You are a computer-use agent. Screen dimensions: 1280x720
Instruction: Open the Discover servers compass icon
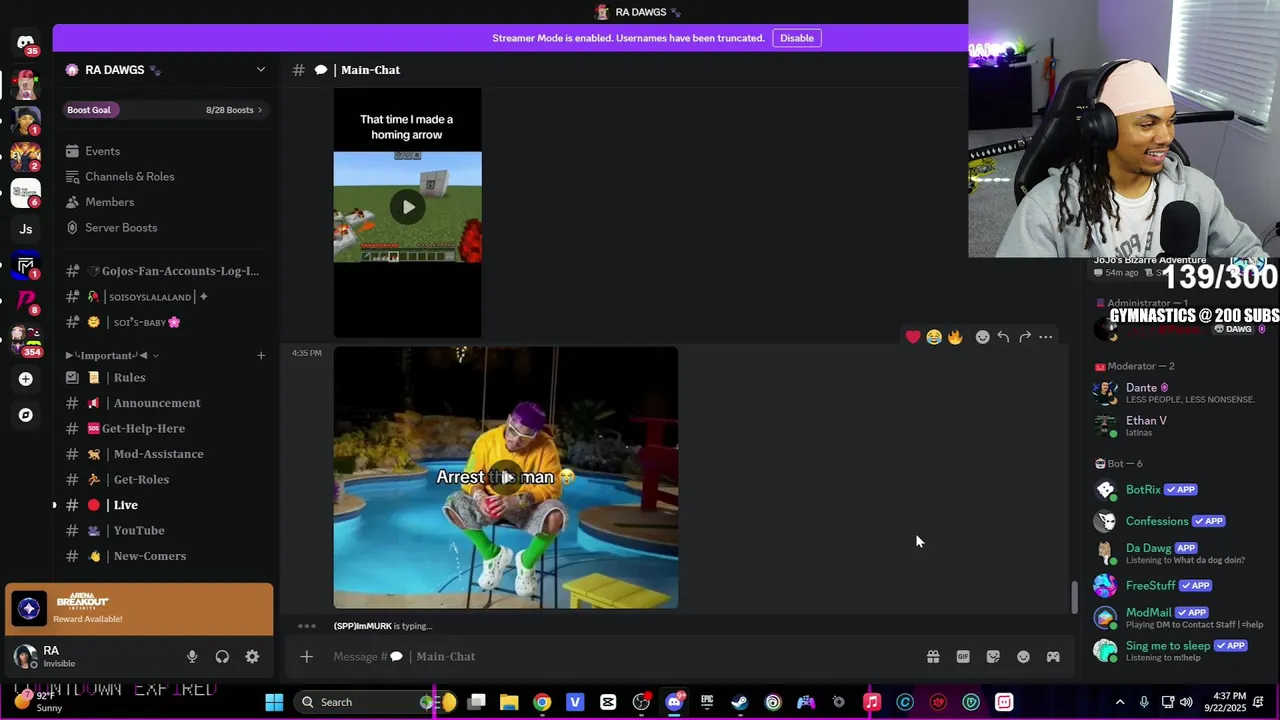pyautogui.click(x=26, y=415)
